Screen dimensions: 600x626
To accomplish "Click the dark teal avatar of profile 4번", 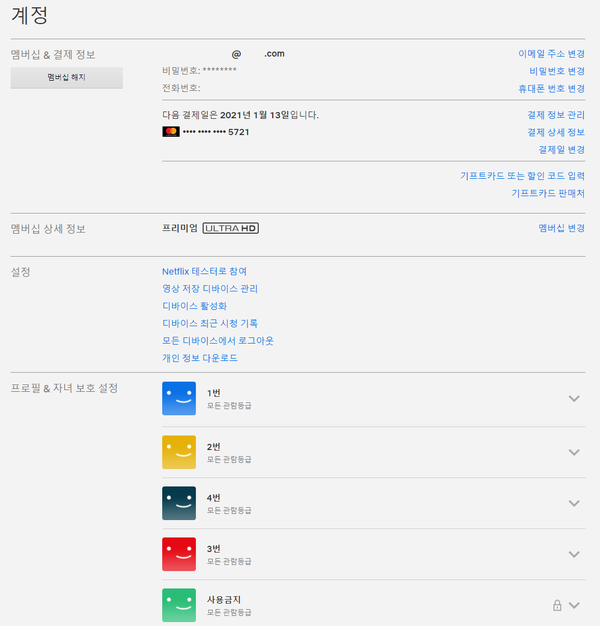I will click(179, 503).
